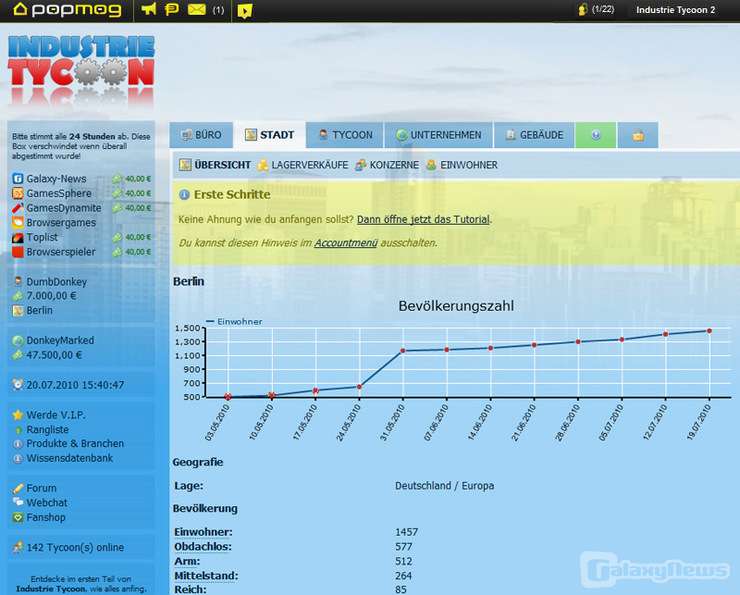This screenshot has height=595, width=740.
Task: Select the STADT tab
Action: coord(269,135)
